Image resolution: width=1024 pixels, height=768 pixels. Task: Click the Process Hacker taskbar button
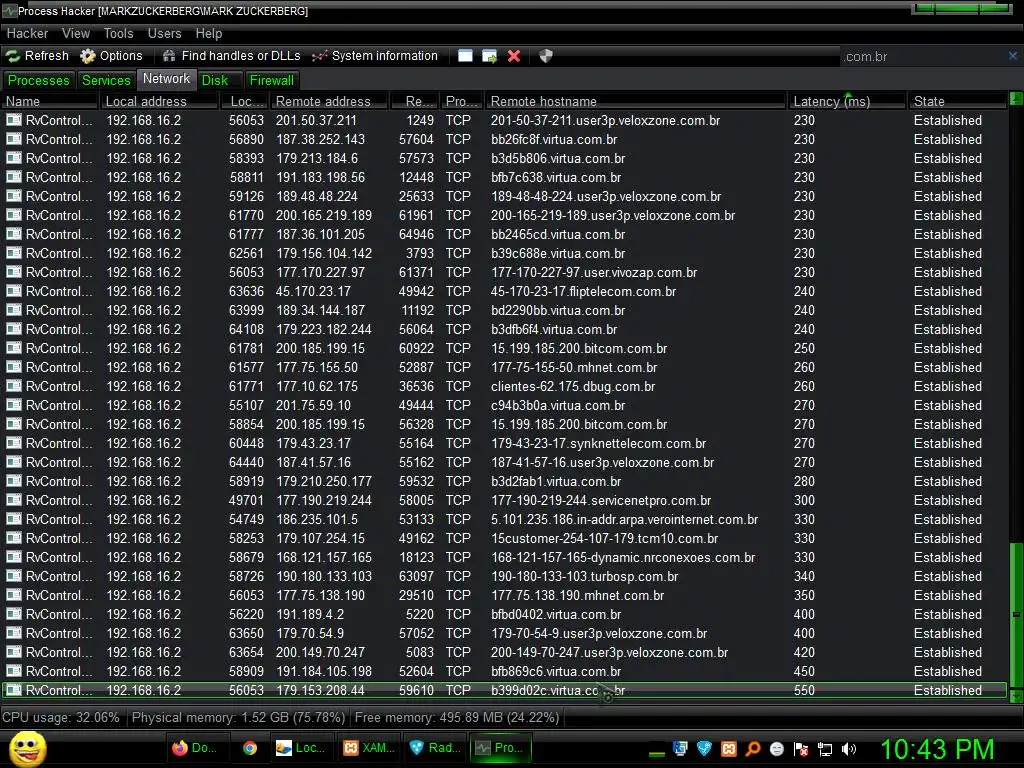click(500, 748)
